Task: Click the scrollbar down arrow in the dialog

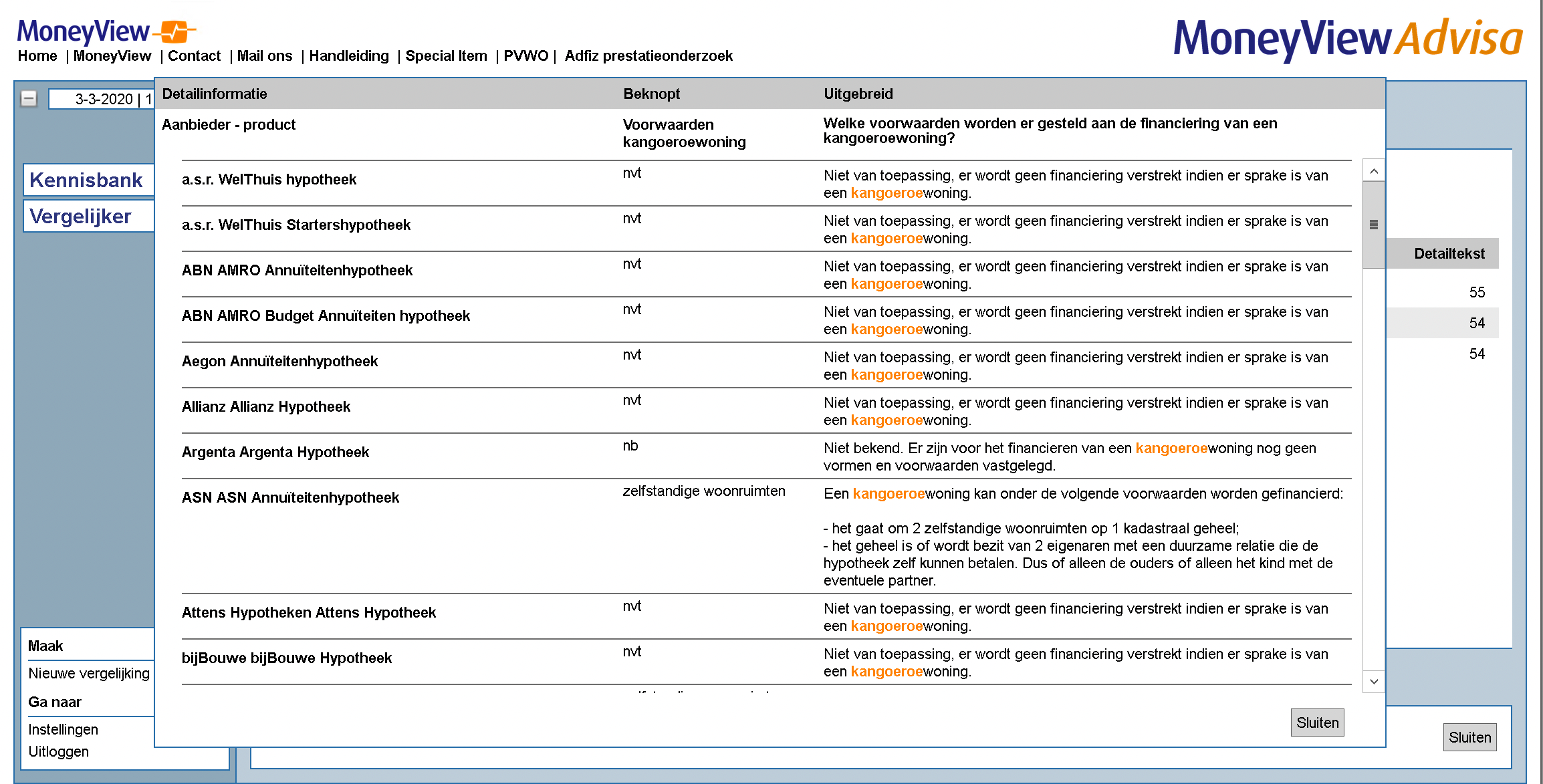Action: [1374, 682]
